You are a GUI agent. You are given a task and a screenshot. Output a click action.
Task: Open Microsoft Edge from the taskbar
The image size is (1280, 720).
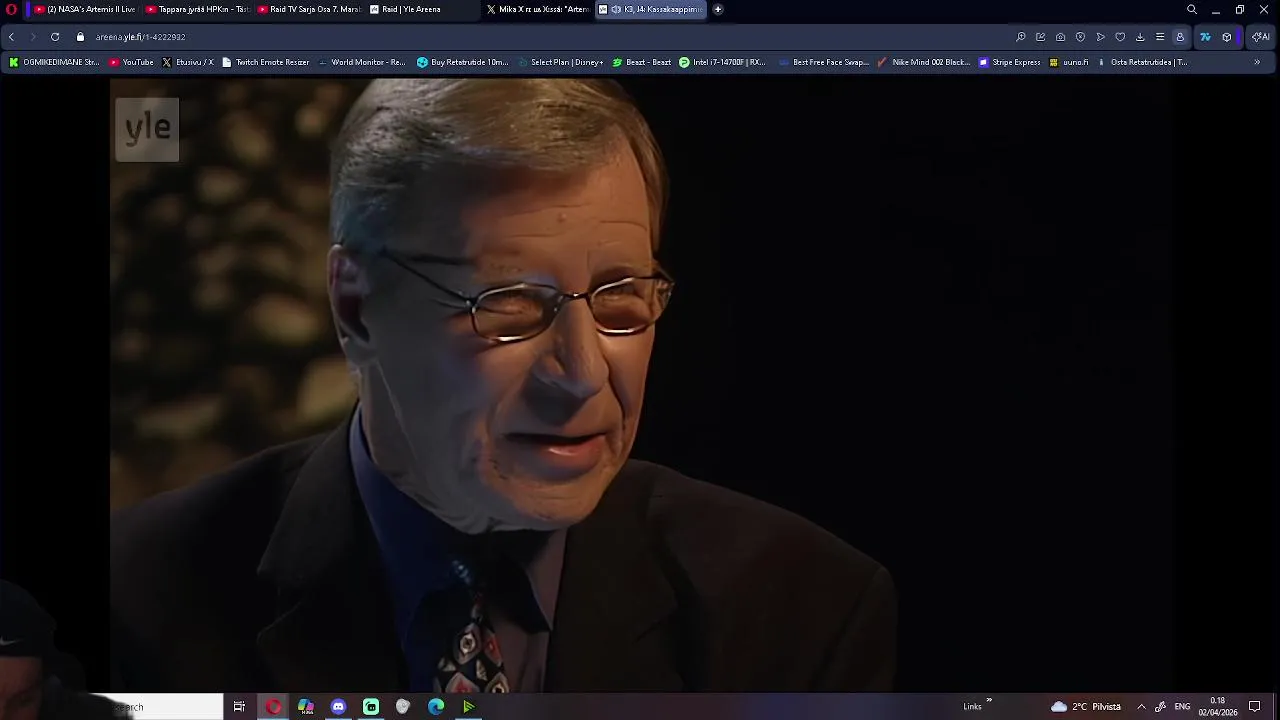436,707
